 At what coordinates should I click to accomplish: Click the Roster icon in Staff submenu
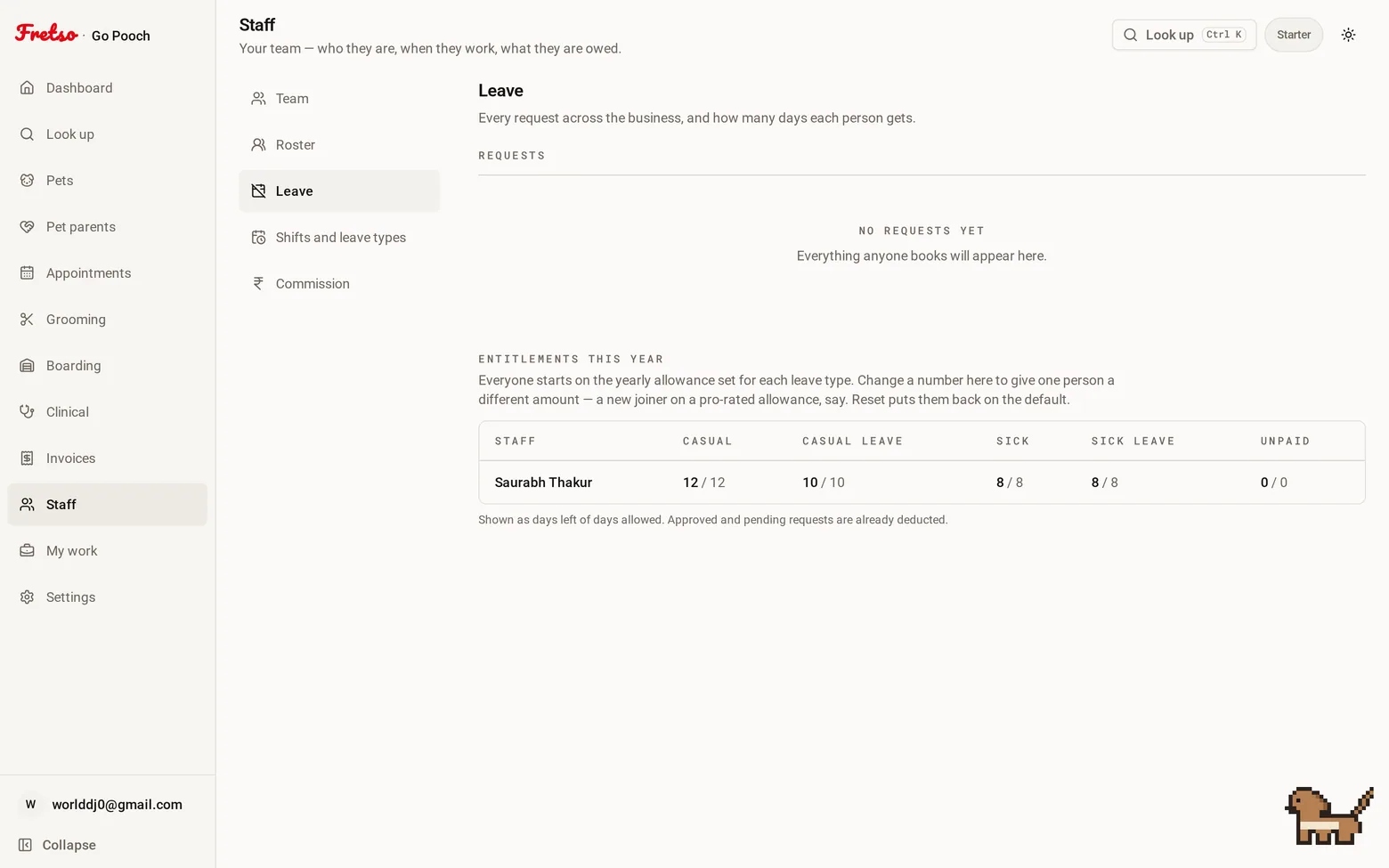point(258,144)
